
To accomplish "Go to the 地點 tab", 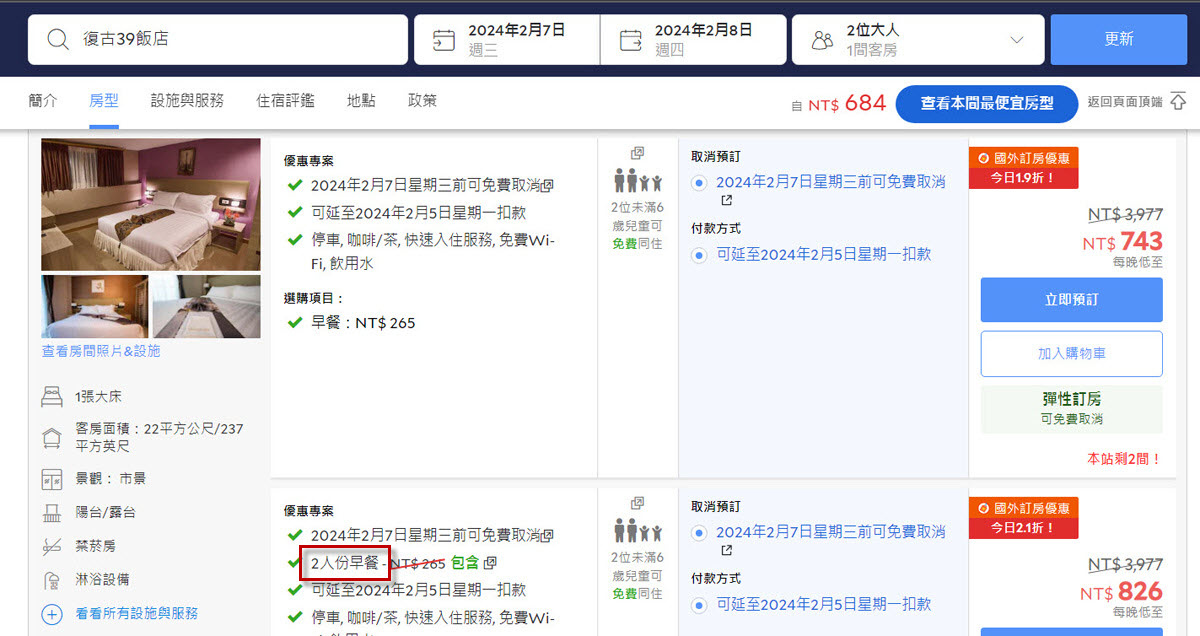I will [361, 101].
